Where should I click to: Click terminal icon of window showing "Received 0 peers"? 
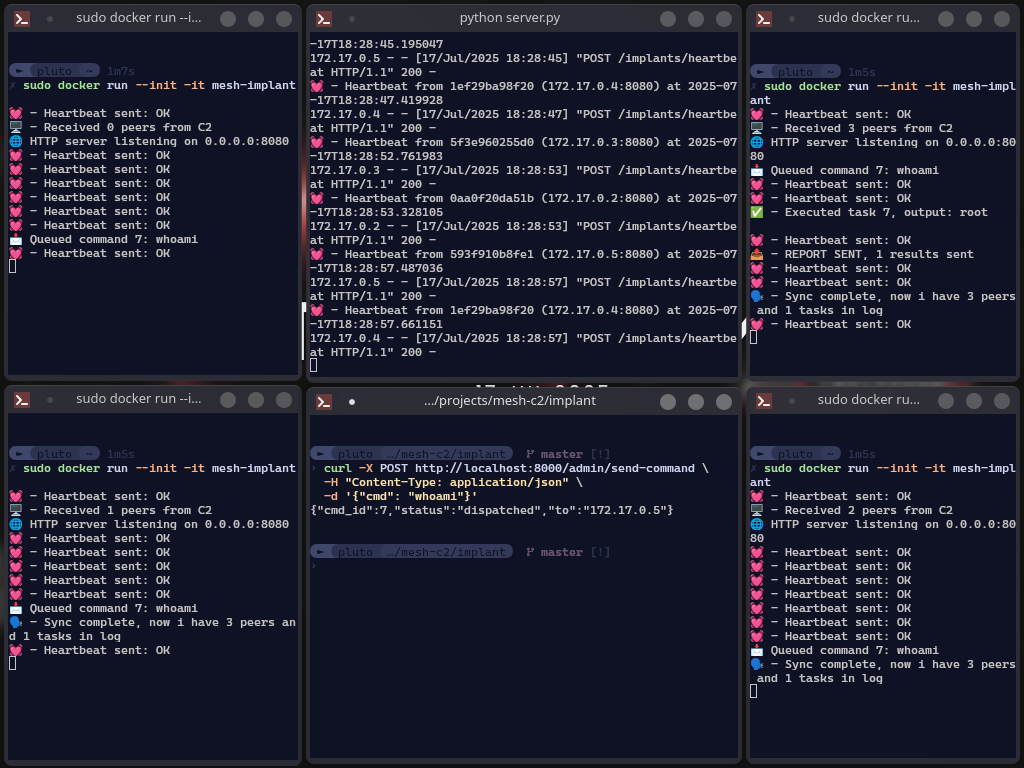point(22,18)
